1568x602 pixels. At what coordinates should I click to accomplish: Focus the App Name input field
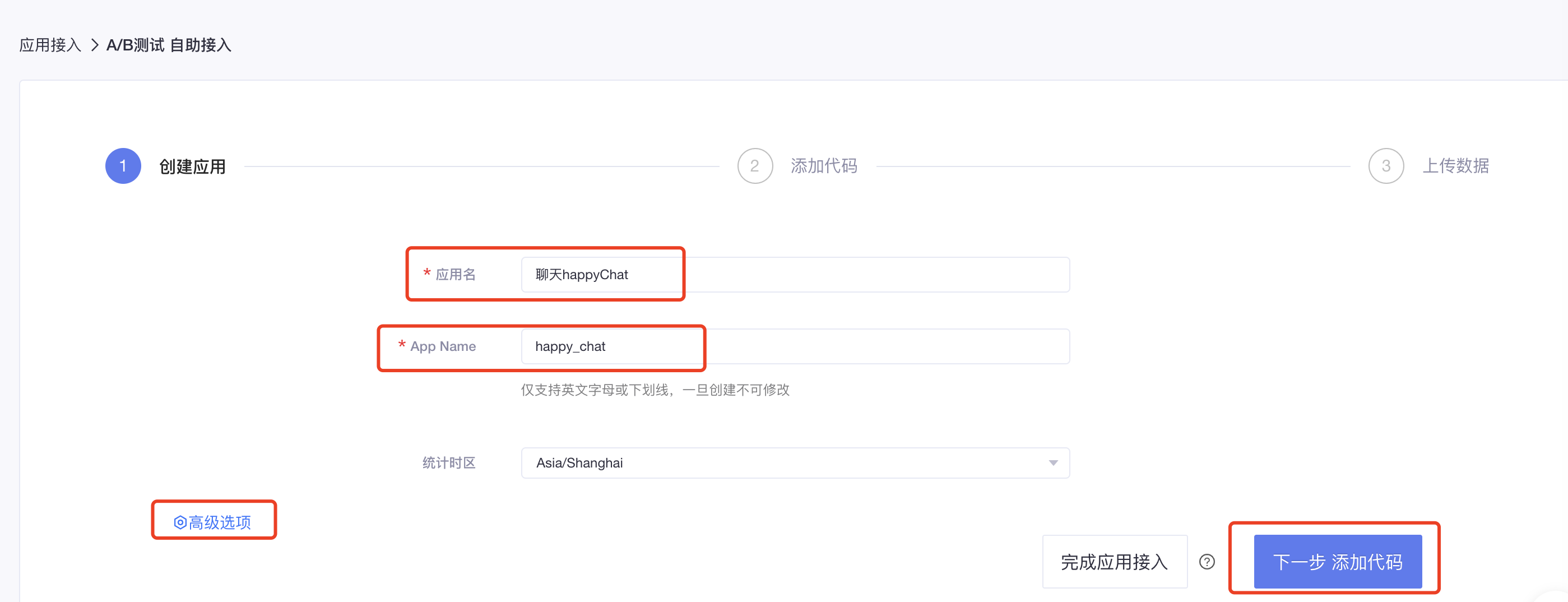(795, 346)
